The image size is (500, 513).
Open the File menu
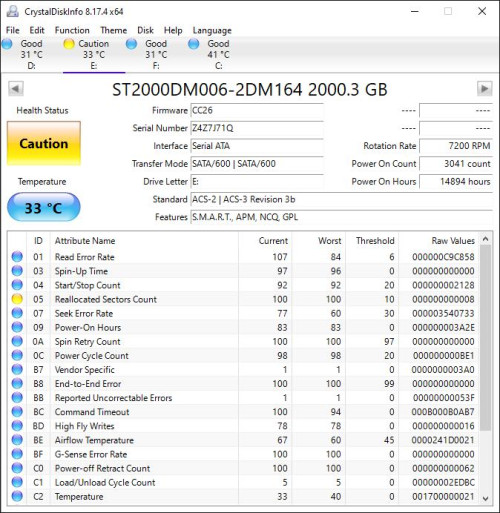(x=13, y=30)
